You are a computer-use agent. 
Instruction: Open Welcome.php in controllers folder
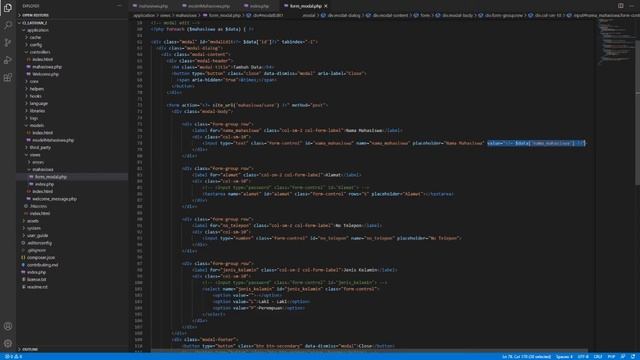tap(45, 74)
